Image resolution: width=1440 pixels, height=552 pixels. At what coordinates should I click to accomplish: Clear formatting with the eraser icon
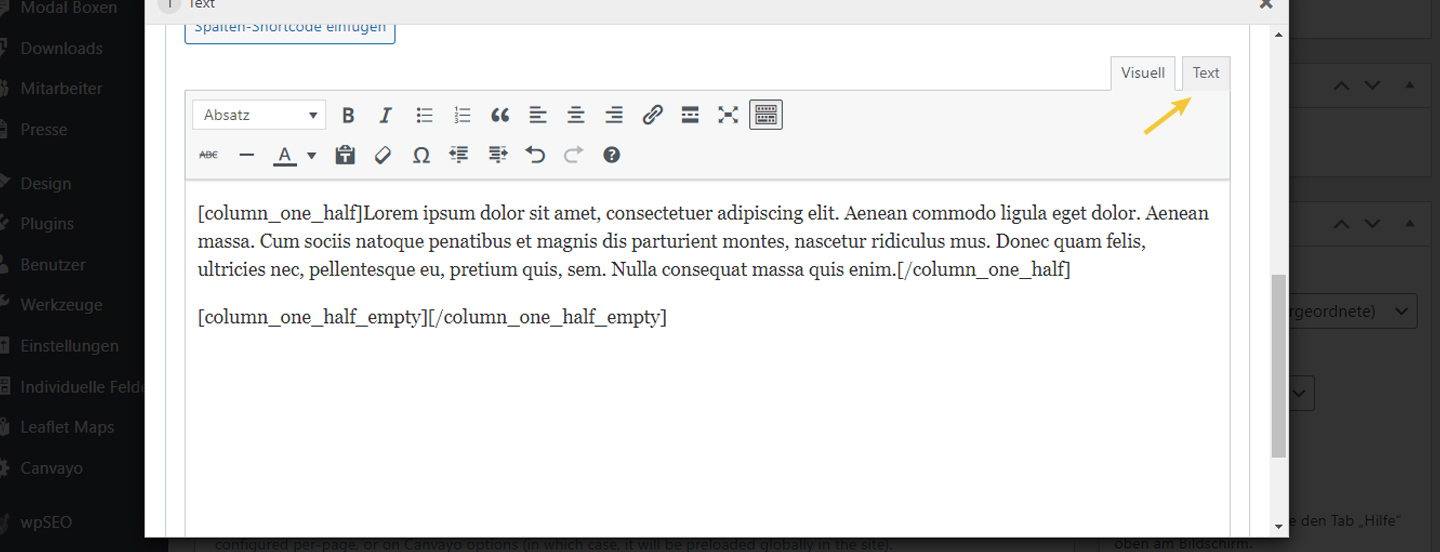click(x=383, y=155)
